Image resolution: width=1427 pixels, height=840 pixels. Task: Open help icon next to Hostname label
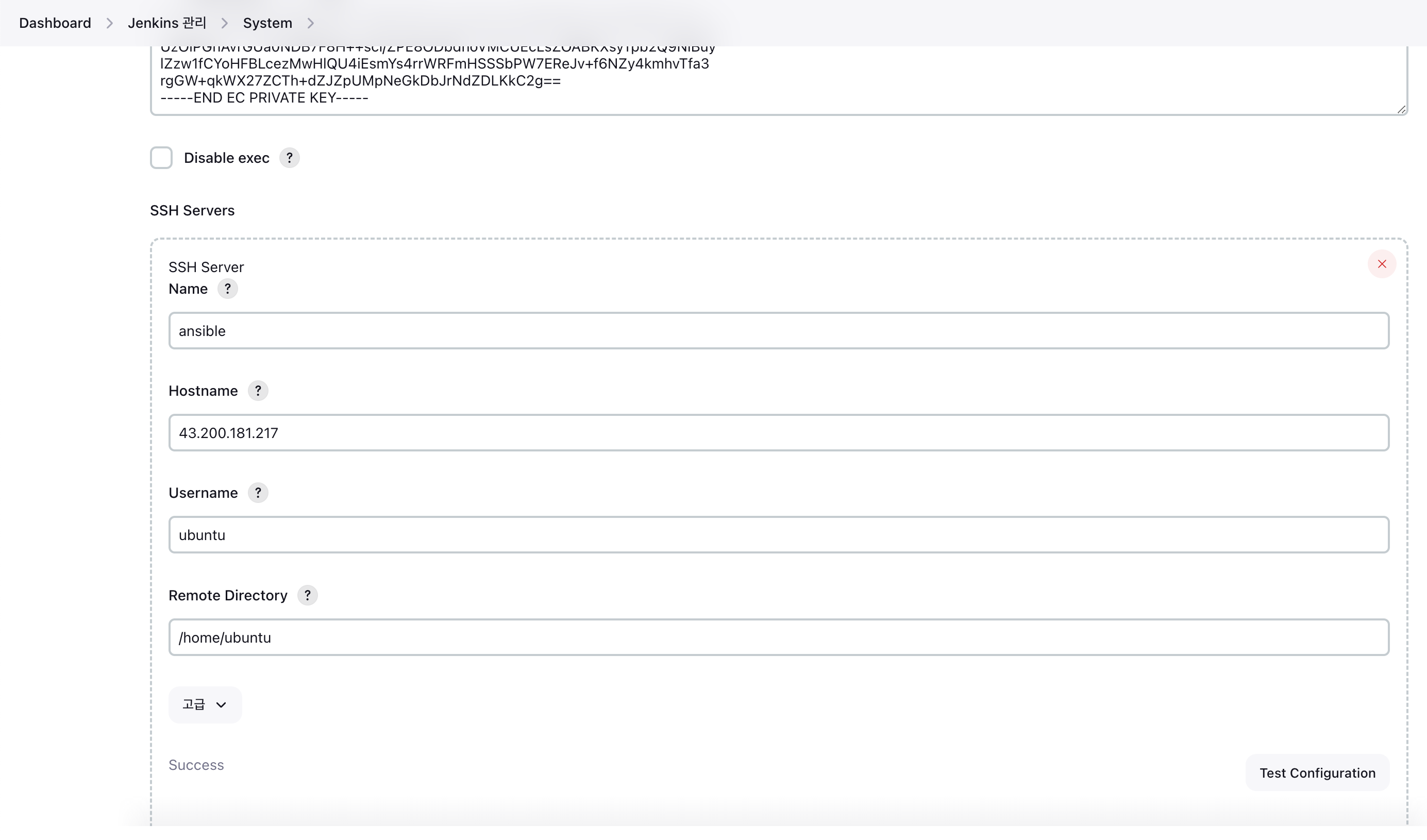[x=258, y=391]
